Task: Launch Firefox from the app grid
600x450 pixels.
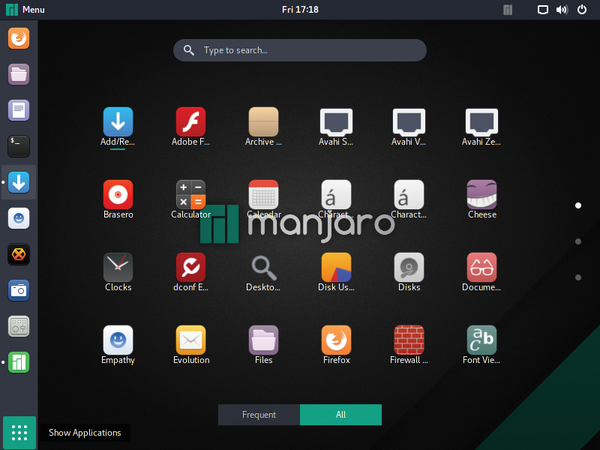Action: coord(336,340)
